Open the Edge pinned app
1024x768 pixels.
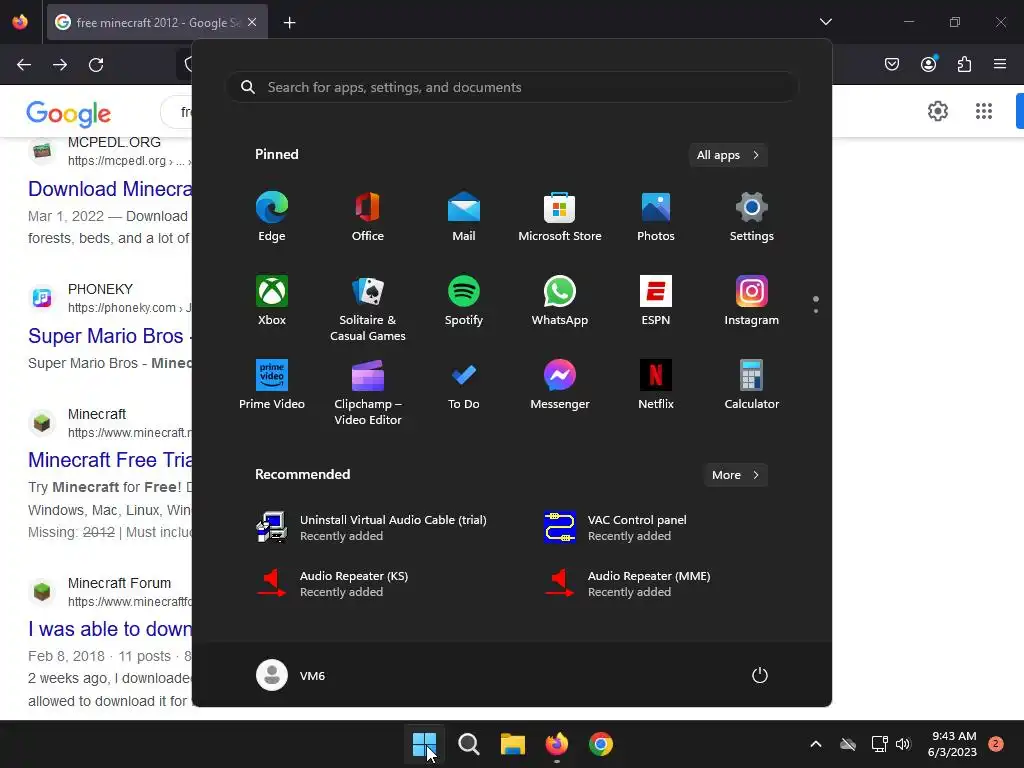click(x=272, y=216)
